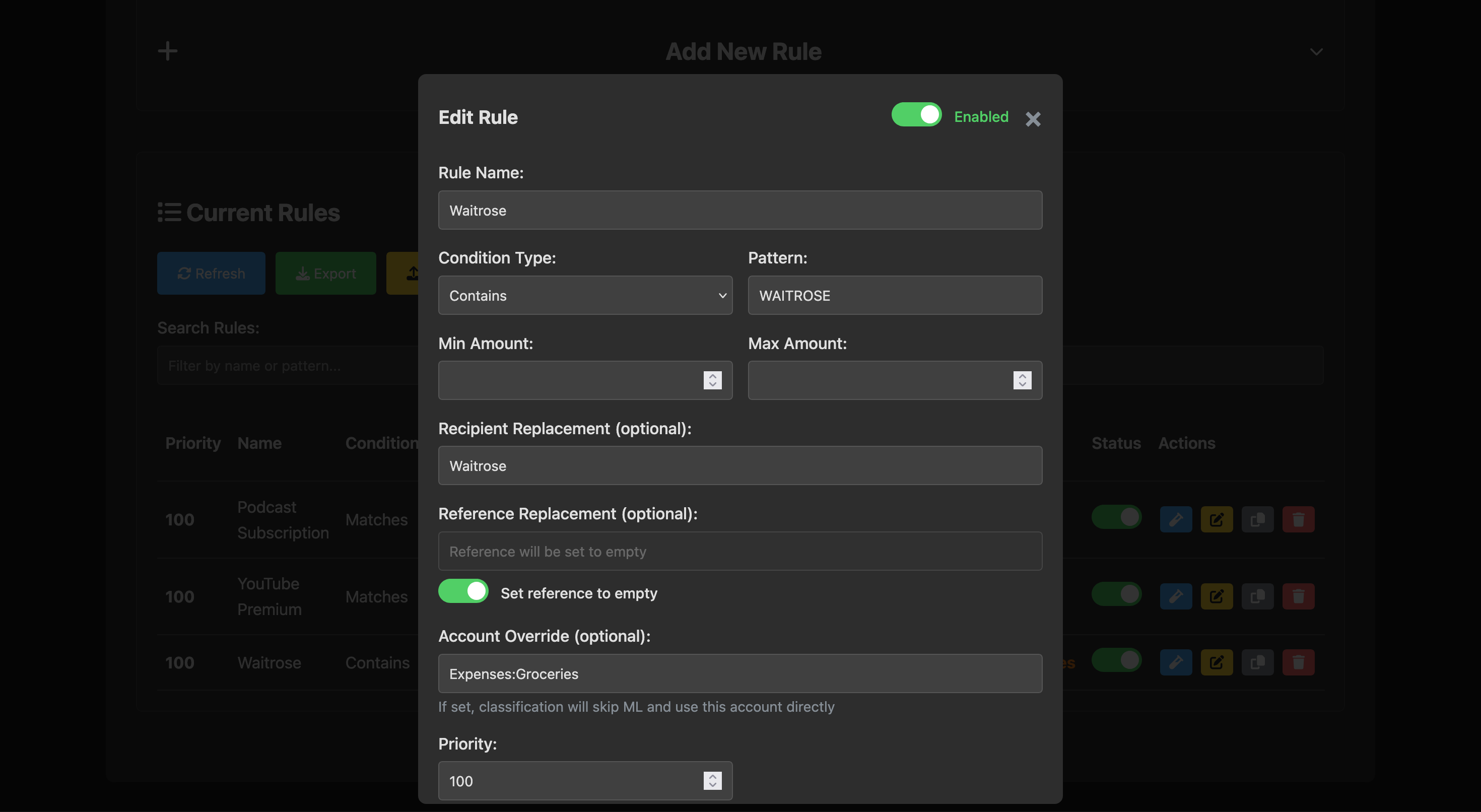Open the Condition Type dropdown
Screen dimensions: 1481x812
pyautogui.click(x=585, y=296)
